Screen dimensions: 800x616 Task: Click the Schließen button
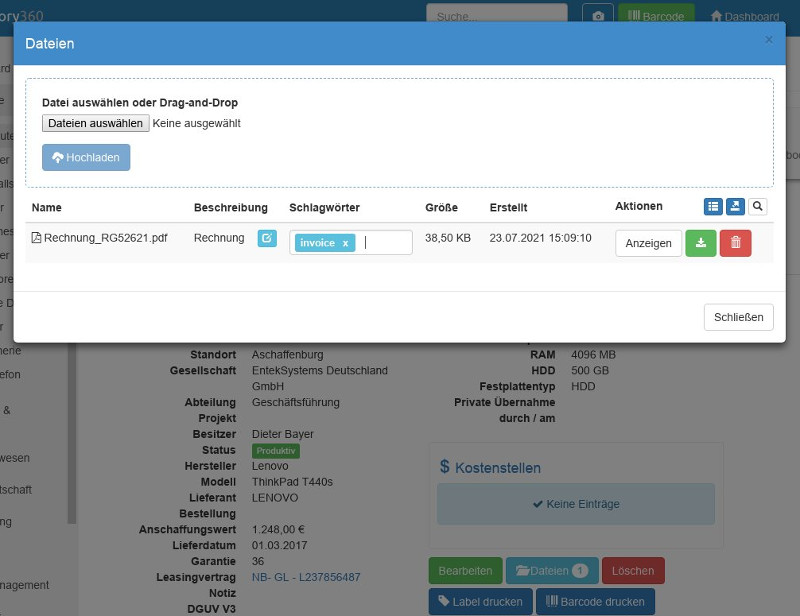click(x=738, y=317)
